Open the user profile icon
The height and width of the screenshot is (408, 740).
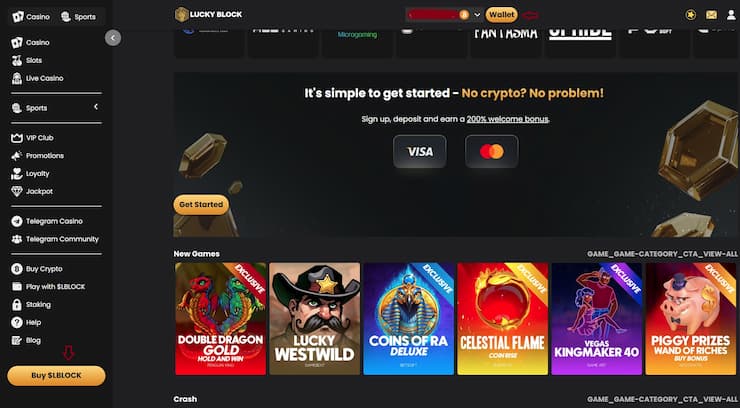(731, 15)
